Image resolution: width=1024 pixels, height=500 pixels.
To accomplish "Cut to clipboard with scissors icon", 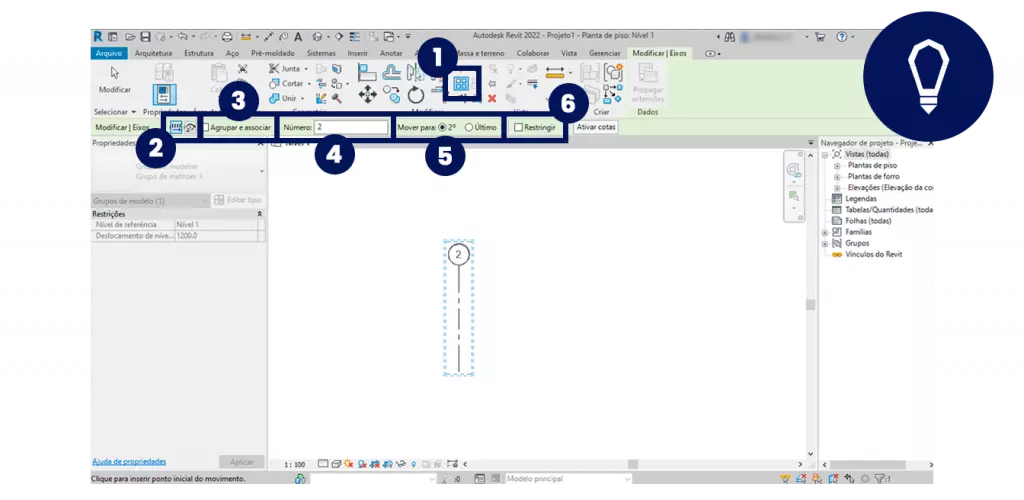I will (x=243, y=69).
